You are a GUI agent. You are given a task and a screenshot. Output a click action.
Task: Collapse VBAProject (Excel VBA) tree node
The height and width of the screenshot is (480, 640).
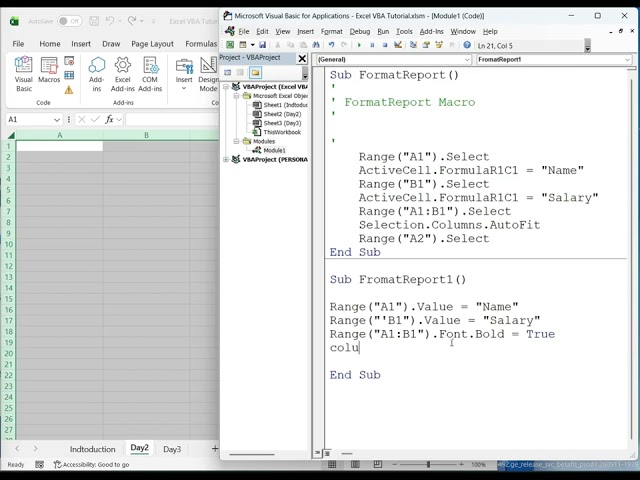pyautogui.click(x=226, y=87)
